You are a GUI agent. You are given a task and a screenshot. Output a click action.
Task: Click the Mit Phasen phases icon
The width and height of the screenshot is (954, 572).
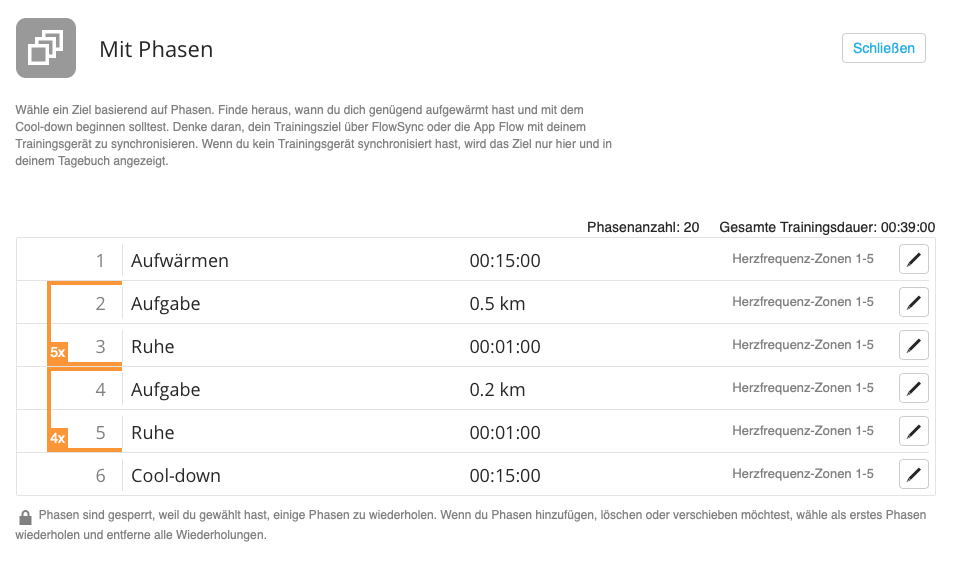(46, 48)
